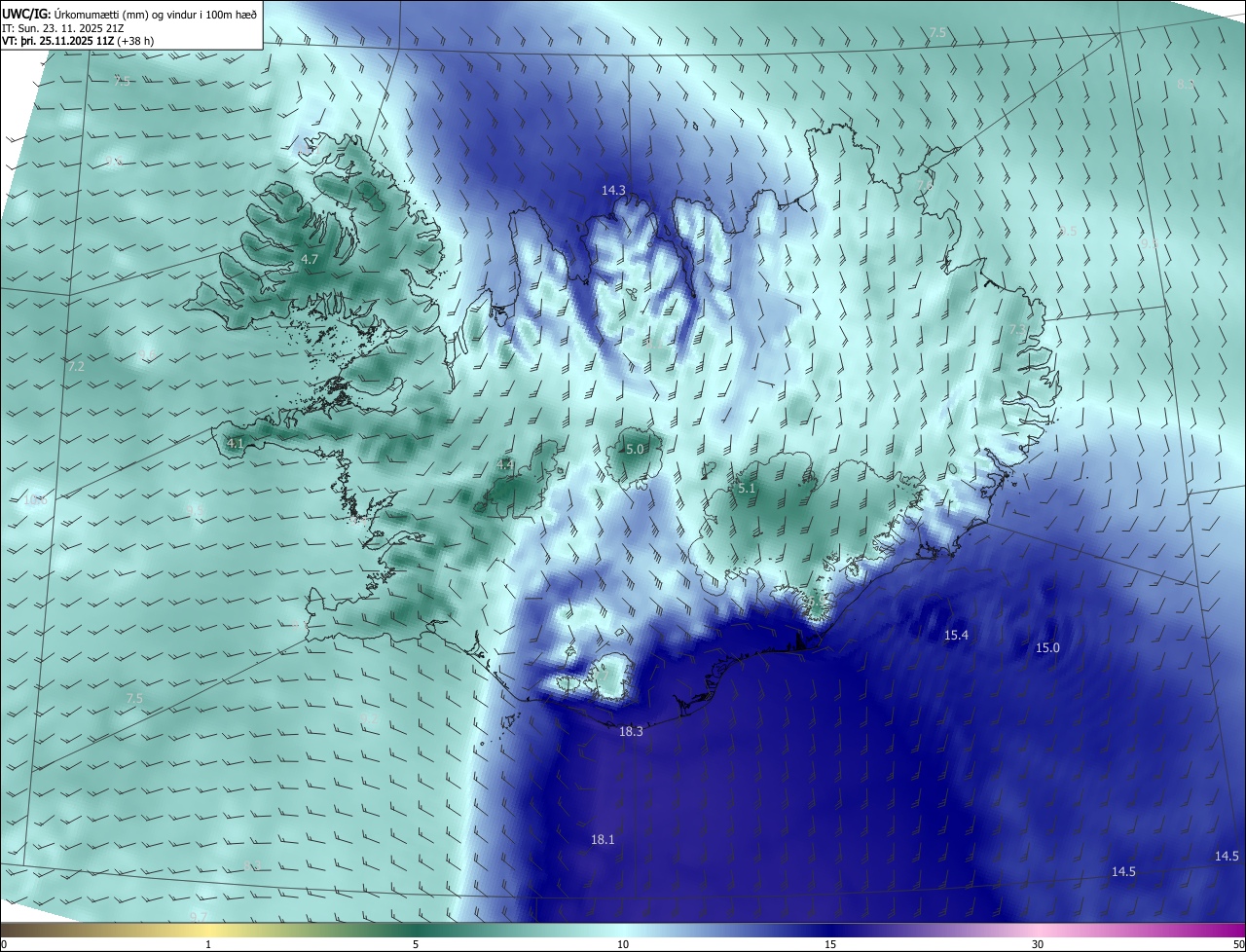Click the 18.3 value off the south coast
1246x952 pixels.
click(631, 732)
